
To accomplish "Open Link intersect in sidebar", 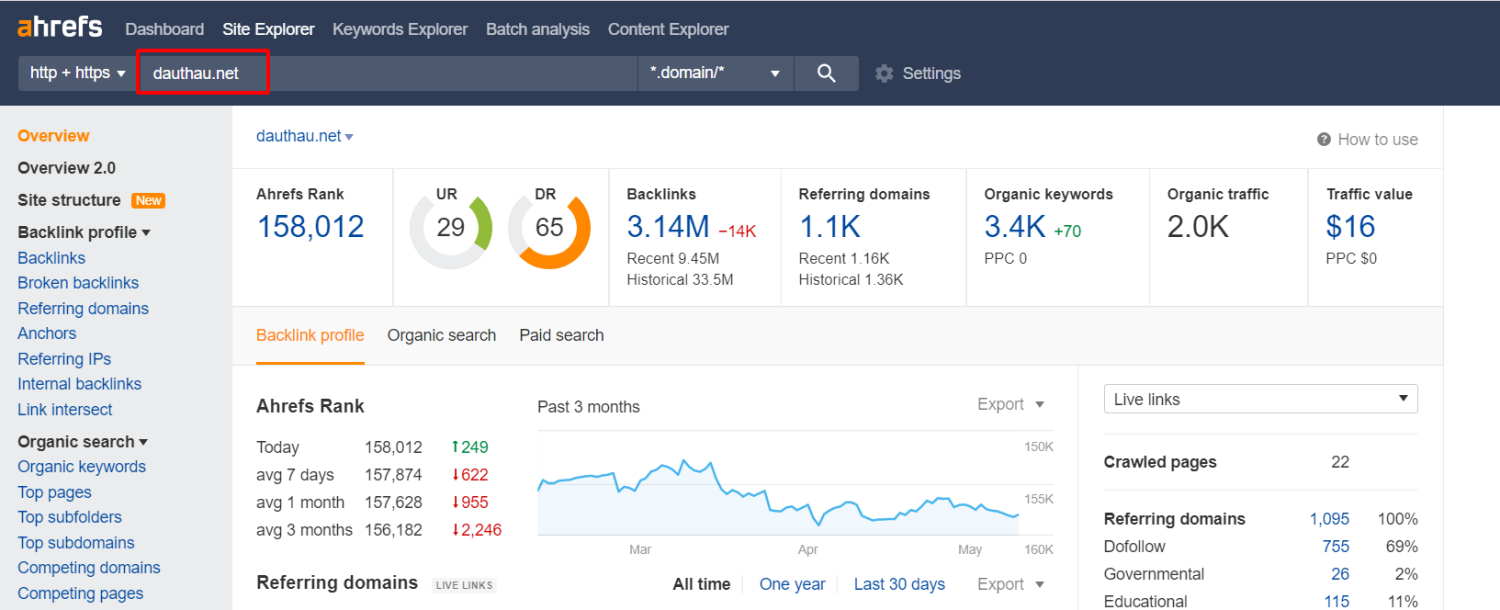I will click(x=65, y=409).
